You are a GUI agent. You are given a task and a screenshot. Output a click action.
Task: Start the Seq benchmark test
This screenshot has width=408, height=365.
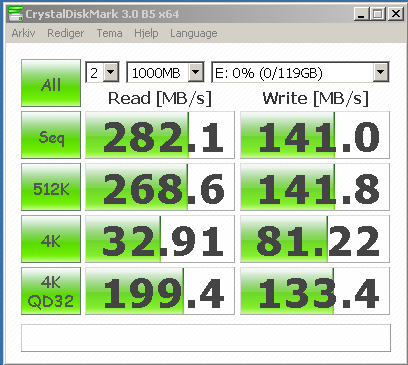[51, 135]
